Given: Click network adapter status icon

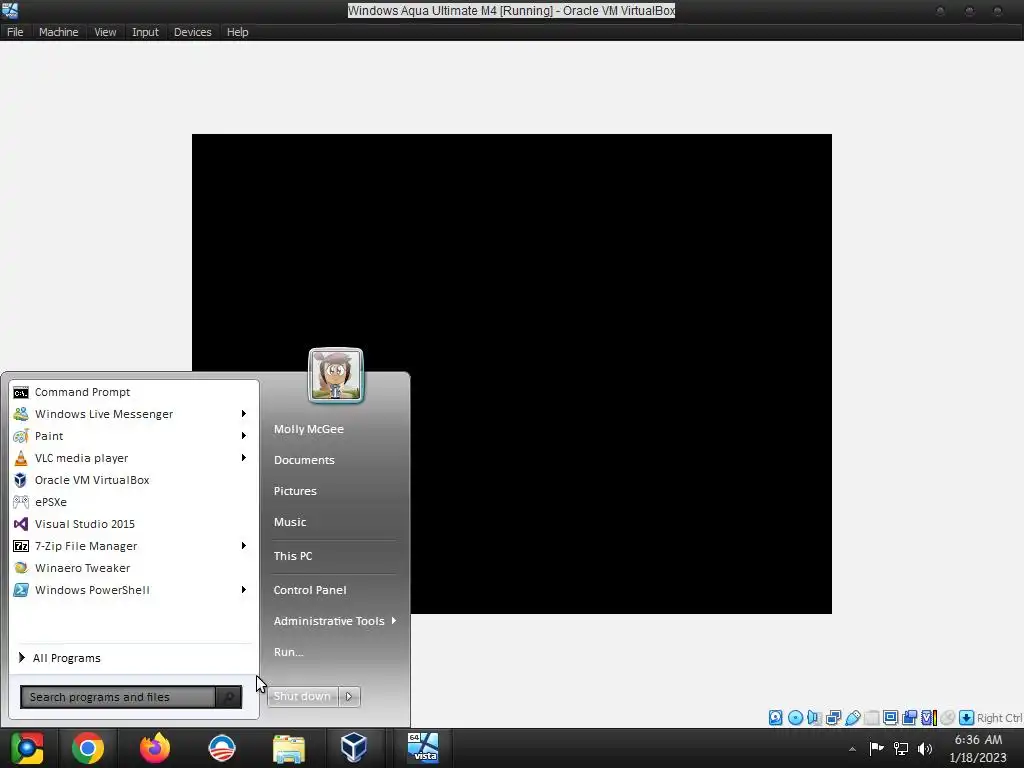Looking at the screenshot, I should click(833, 718).
